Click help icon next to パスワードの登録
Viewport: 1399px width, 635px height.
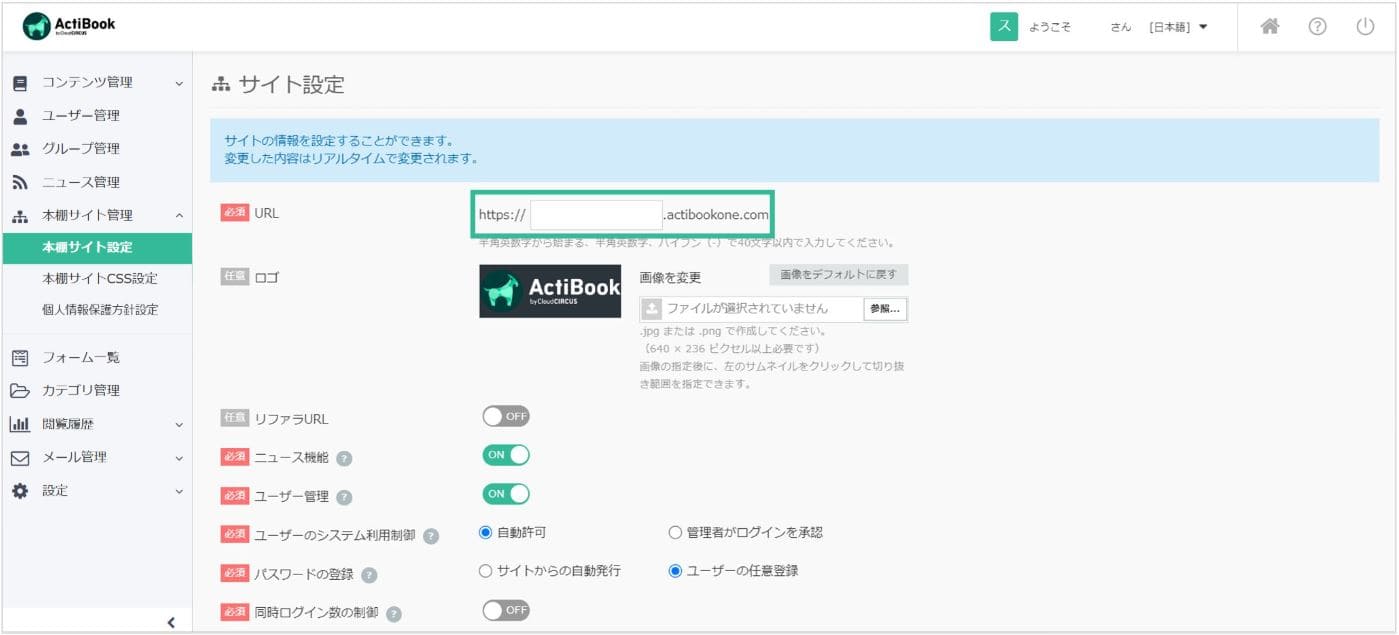point(369,575)
